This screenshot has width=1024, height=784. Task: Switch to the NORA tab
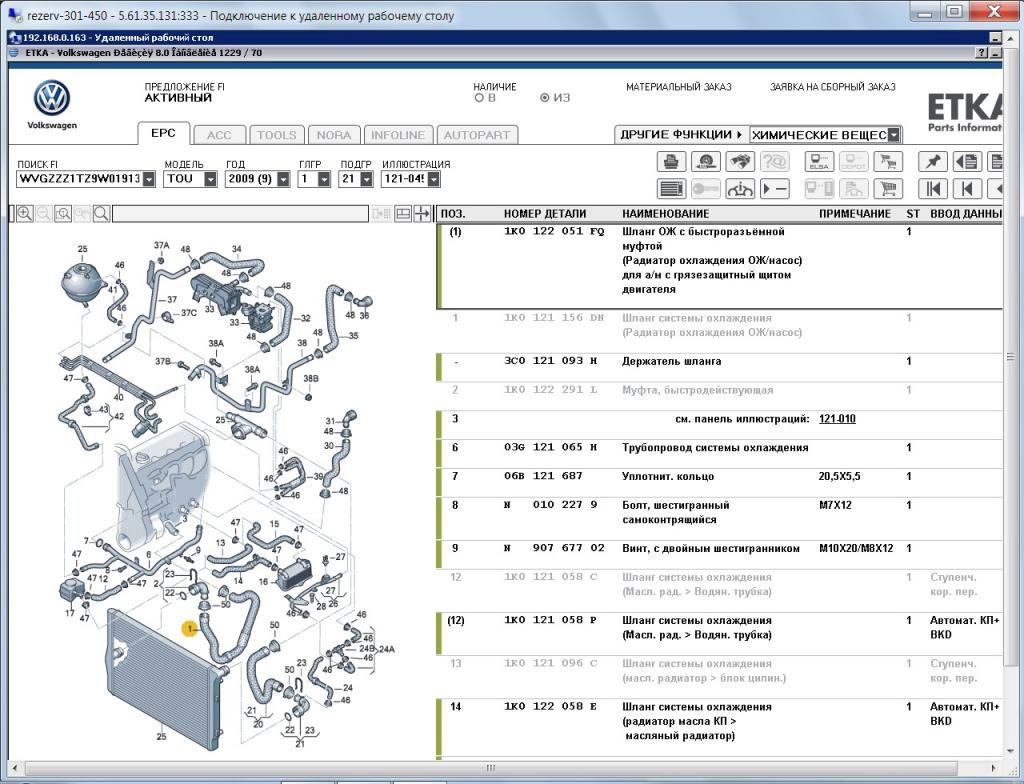click(x=334, y=135)
